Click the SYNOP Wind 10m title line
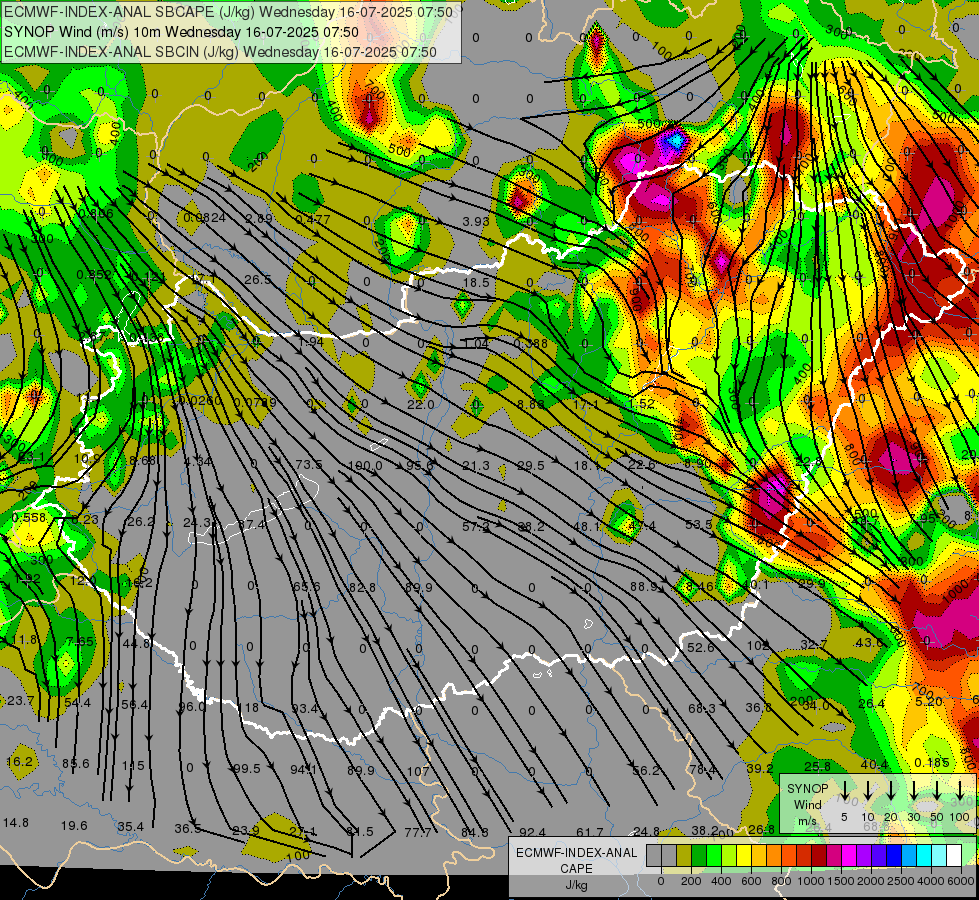The width and height of the screenshot is (979, 900). 181,32
